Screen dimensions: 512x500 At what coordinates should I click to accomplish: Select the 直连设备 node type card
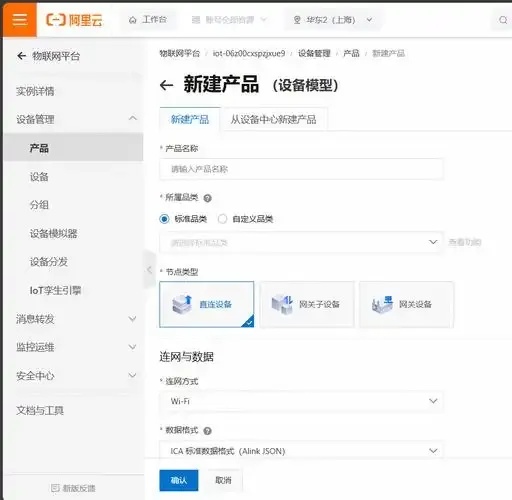[207, 304]
